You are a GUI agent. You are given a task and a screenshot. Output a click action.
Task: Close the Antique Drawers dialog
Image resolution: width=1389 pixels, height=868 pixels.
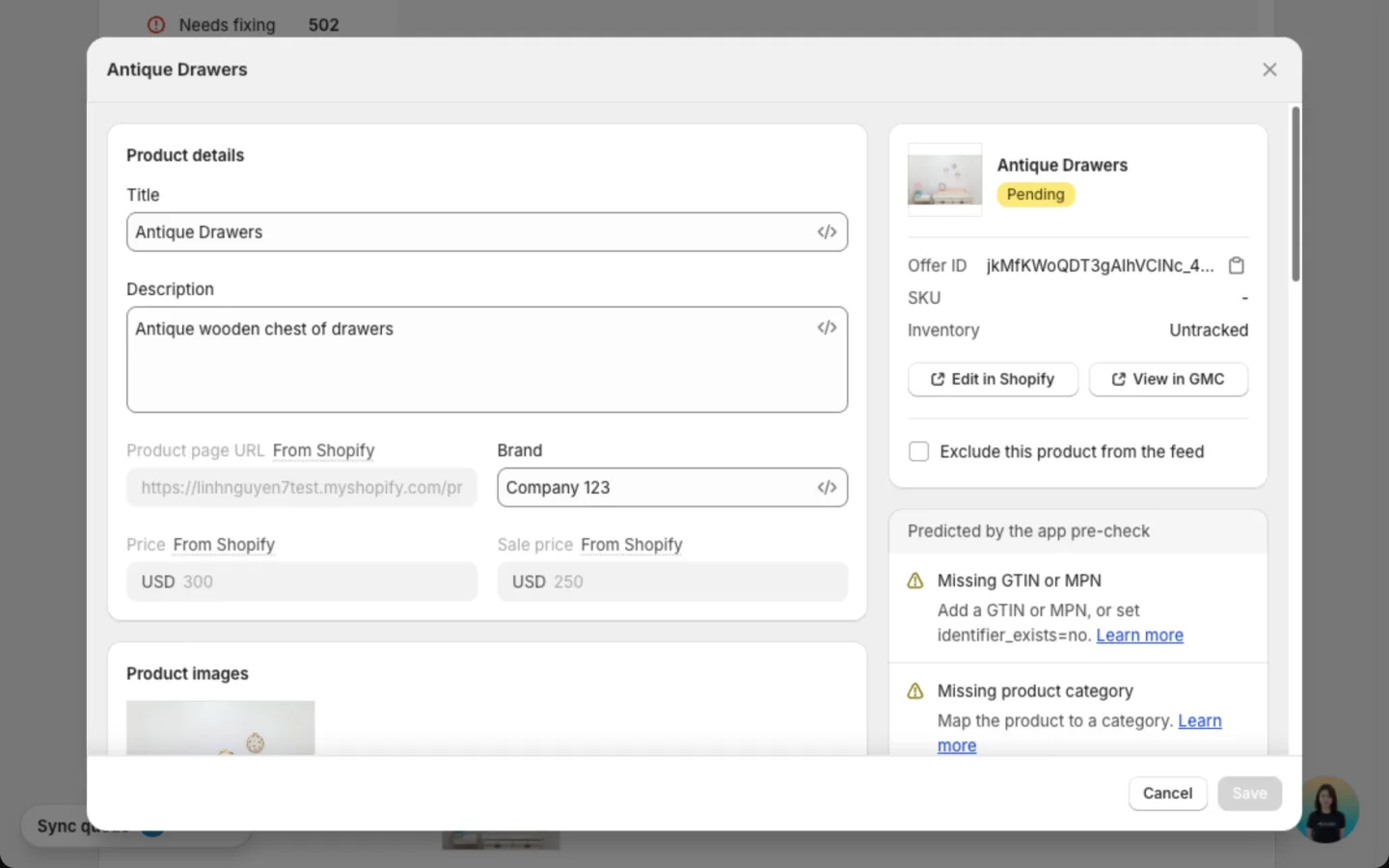click(x=1269, y=69)
